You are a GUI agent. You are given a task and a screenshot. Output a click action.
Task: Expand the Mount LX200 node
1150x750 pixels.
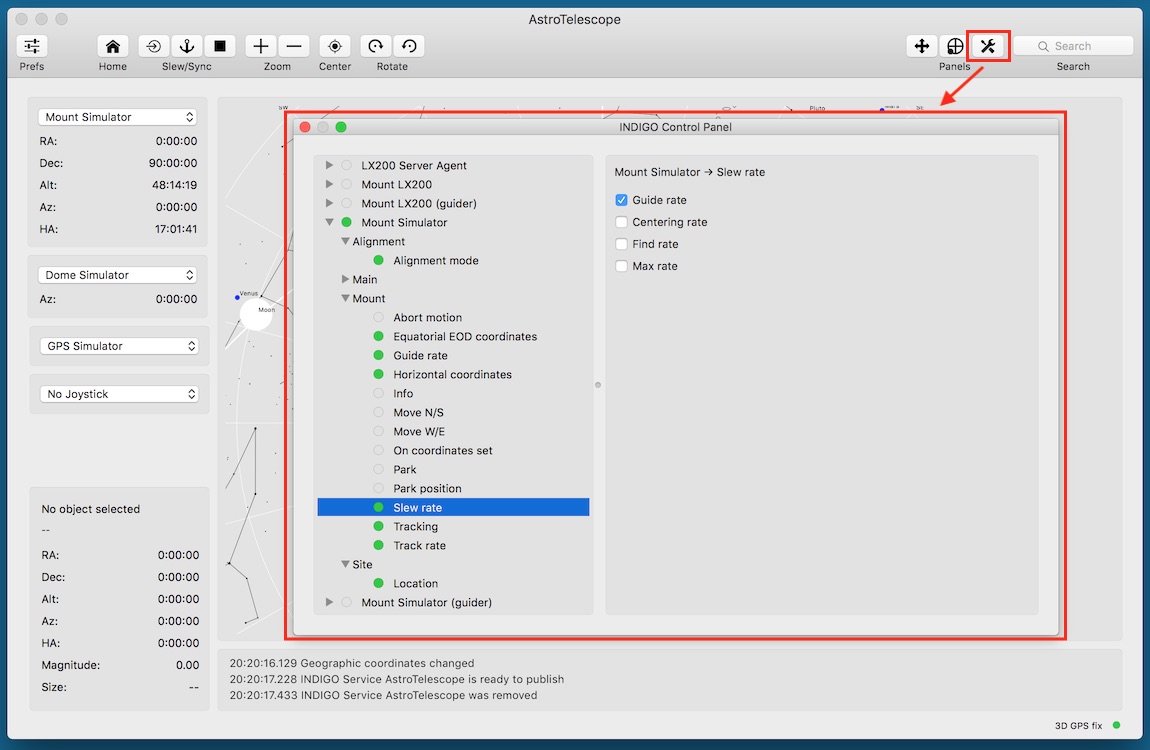329,184
